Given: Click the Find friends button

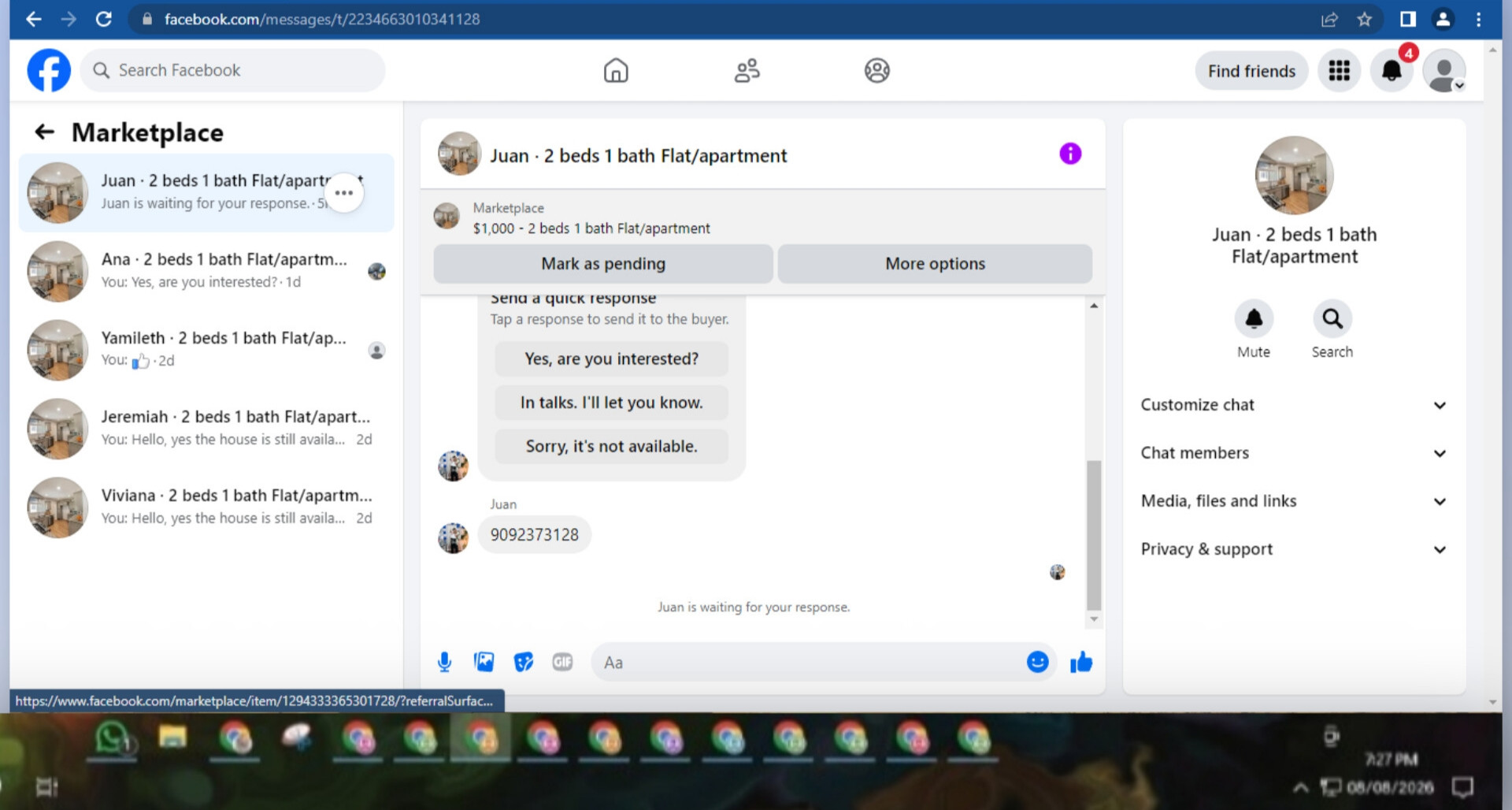Looking at the screenshot, I should (1251, 71).
